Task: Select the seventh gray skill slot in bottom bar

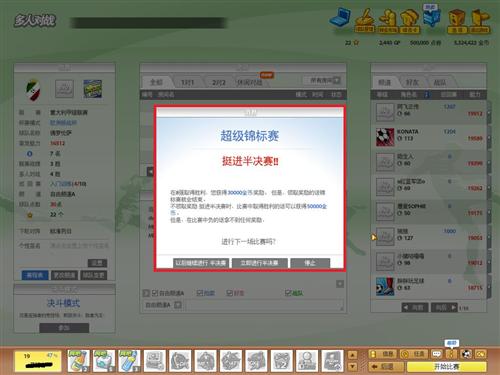Action: [307, 361]
